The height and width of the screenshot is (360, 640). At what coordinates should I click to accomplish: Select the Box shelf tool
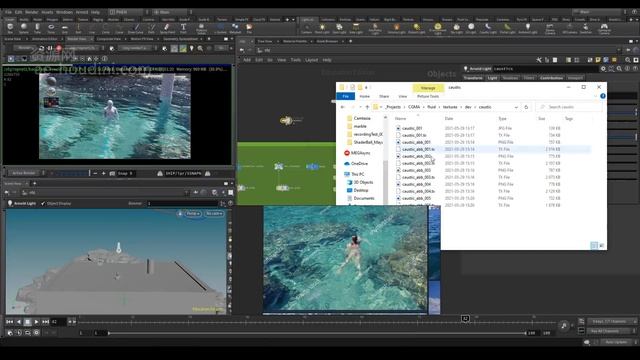point(10,29)
